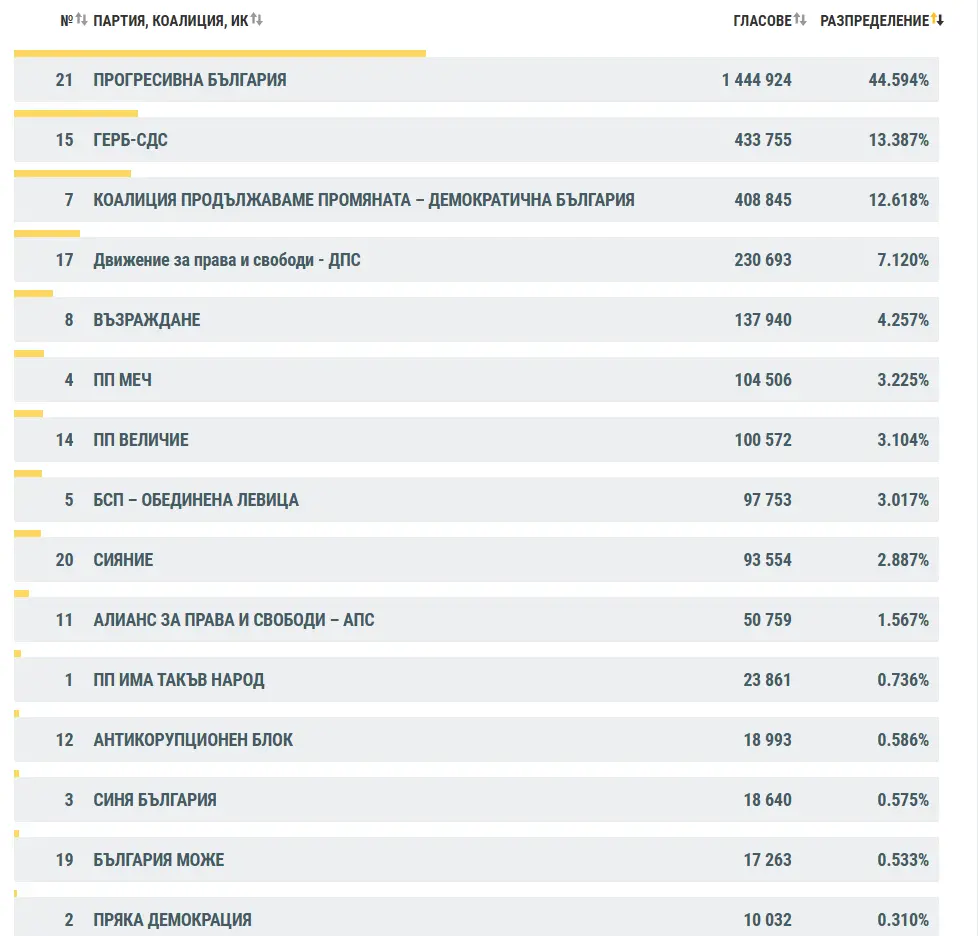The height and width of the screenshot is (936, 978).
Task: Sort by votes using the ГЛАСОВЕ arrows
Action: (x=800, y=20)
